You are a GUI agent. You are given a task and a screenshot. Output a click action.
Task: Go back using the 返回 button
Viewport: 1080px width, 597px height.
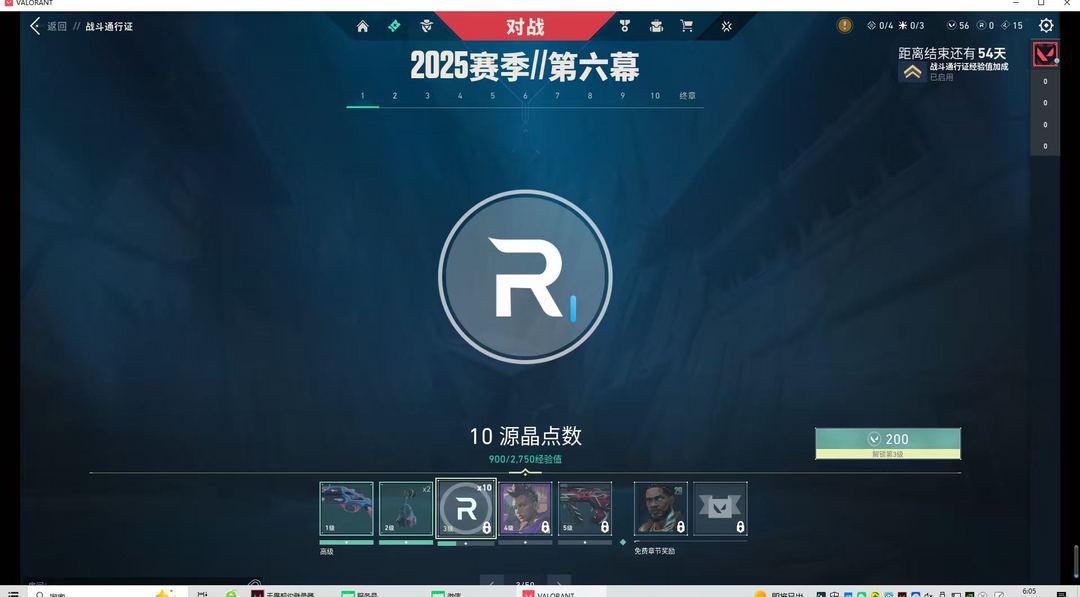48,26
